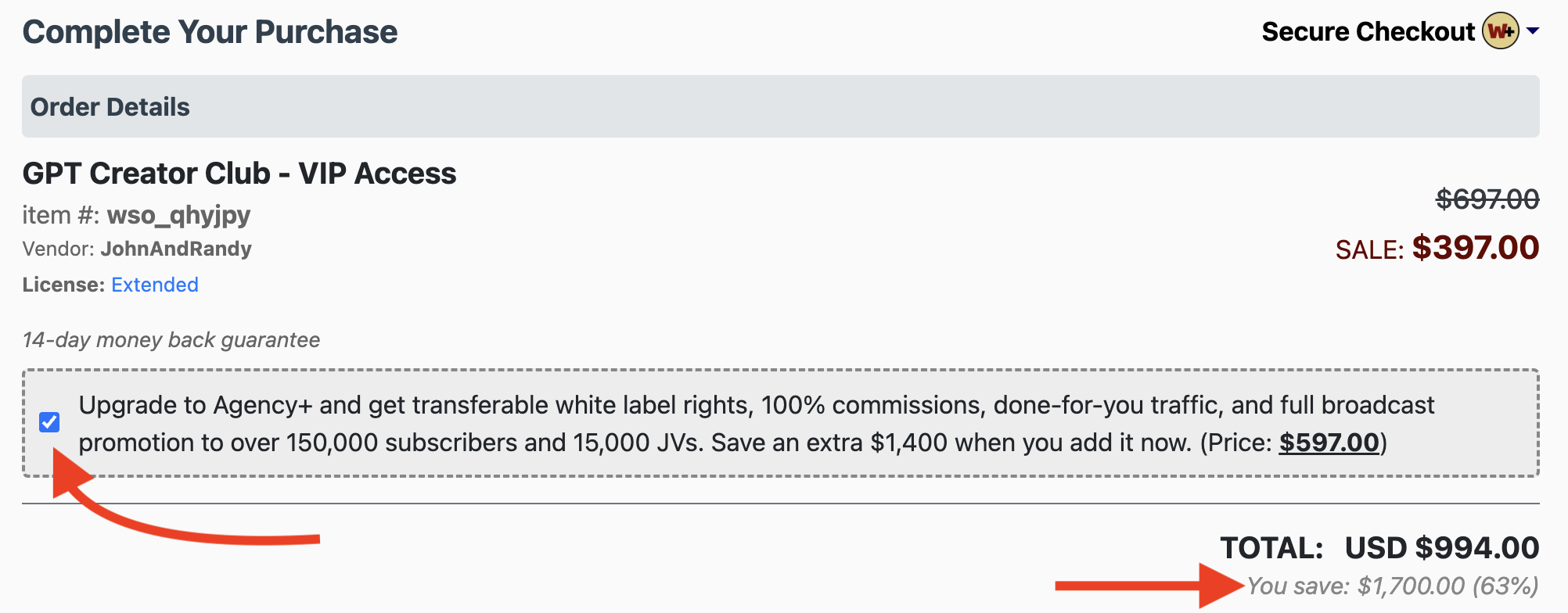1568x613 pixels.
Task: Uncheck the Agency+ upgrade checkbox
Action: coord(49,422)
